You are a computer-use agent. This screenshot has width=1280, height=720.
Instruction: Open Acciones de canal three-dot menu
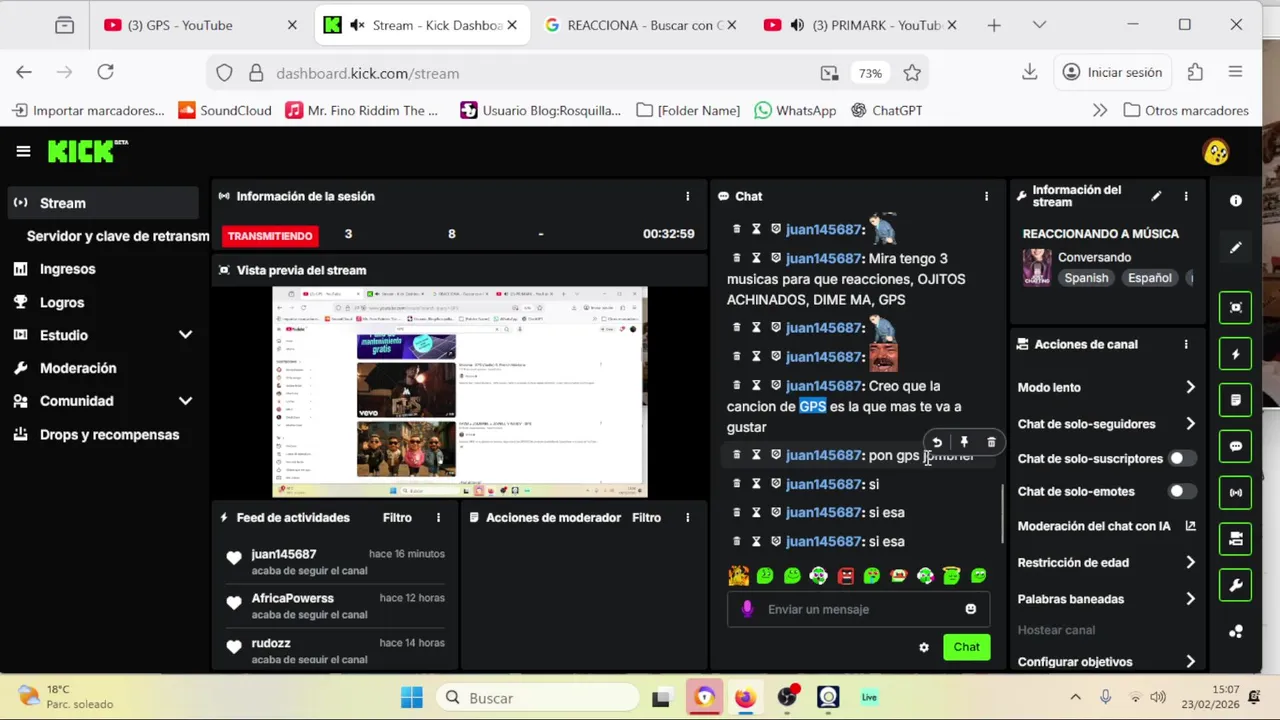click(x=1186, y=344)
